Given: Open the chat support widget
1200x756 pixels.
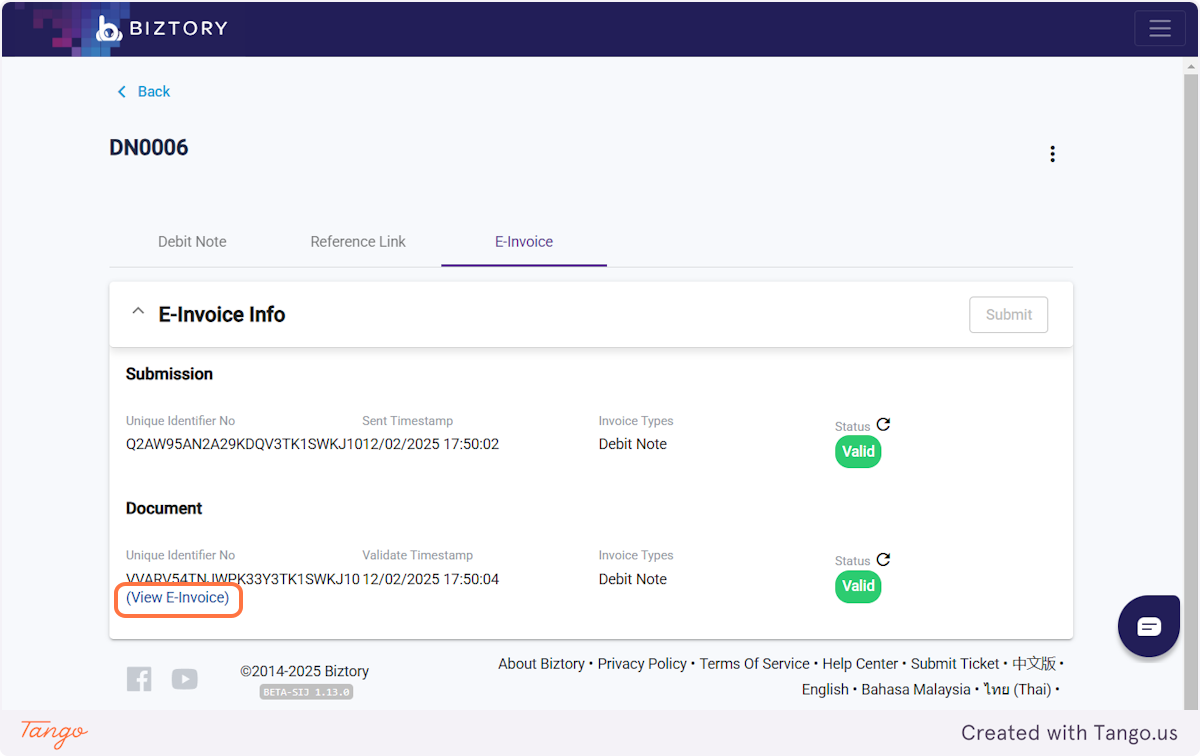Looking at the screenshot, I should pos(1149,626).
